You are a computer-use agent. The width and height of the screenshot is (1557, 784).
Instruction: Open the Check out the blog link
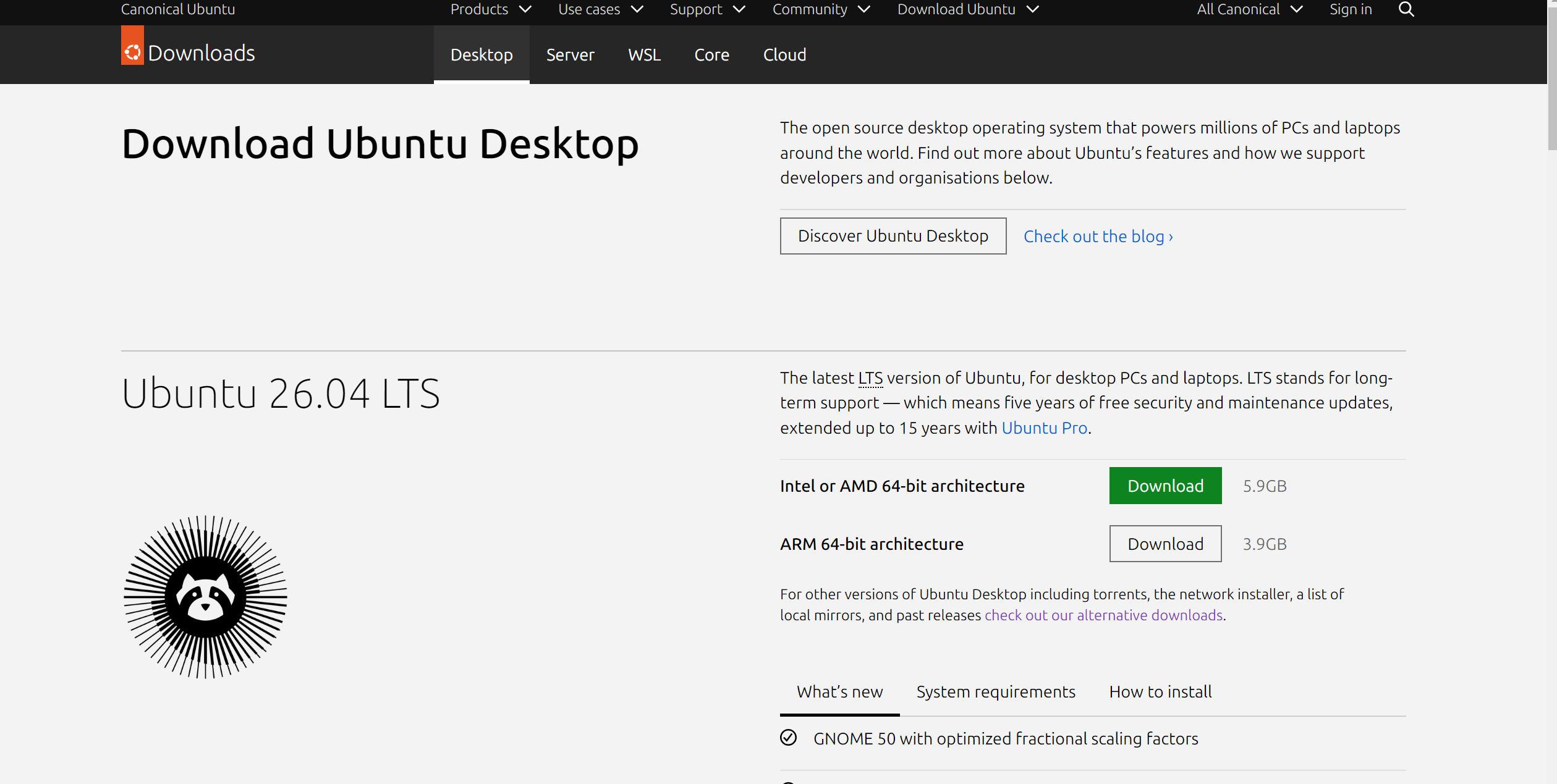click(x=1098, y=237)
